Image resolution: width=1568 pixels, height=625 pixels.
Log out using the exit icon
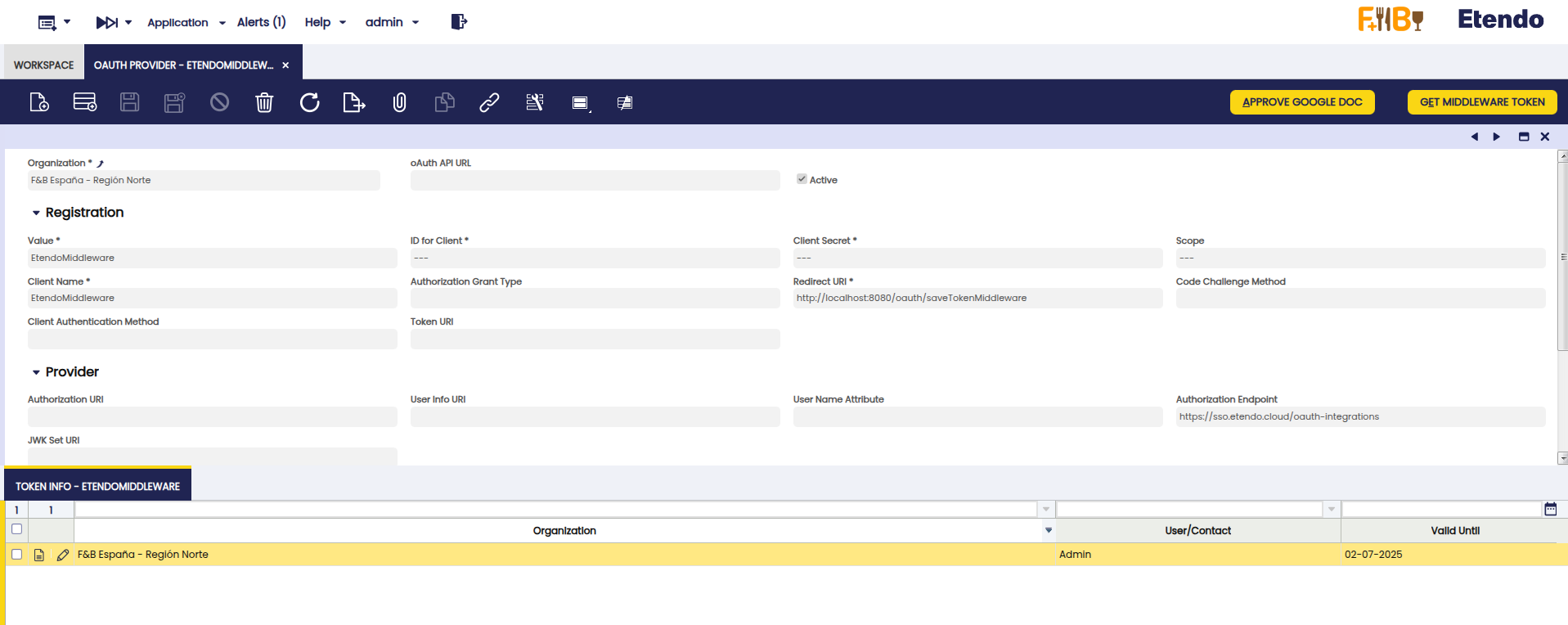[459, 22]
